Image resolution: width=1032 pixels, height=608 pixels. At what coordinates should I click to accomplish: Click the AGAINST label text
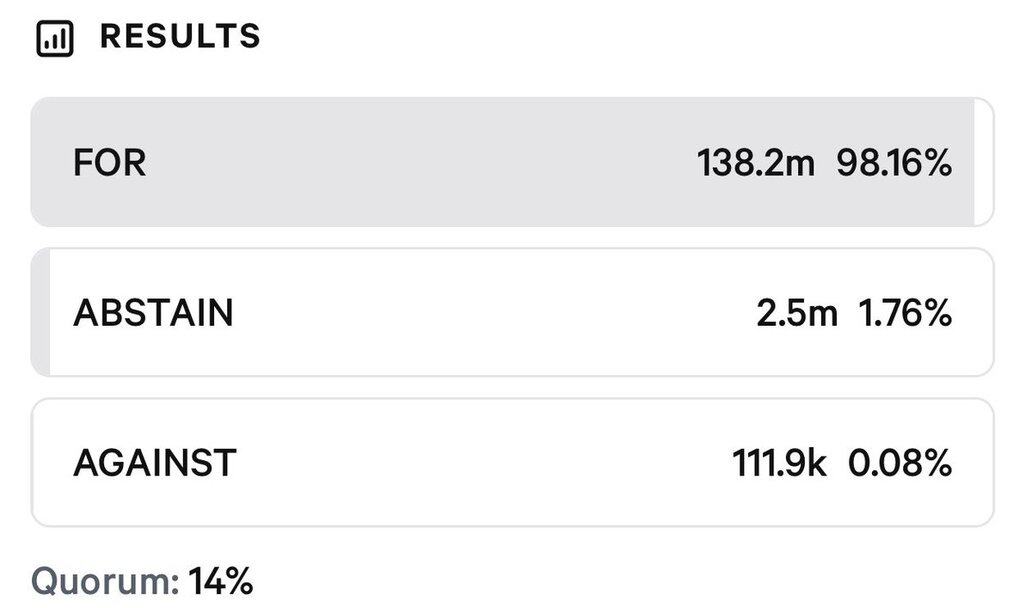(155, 463)
